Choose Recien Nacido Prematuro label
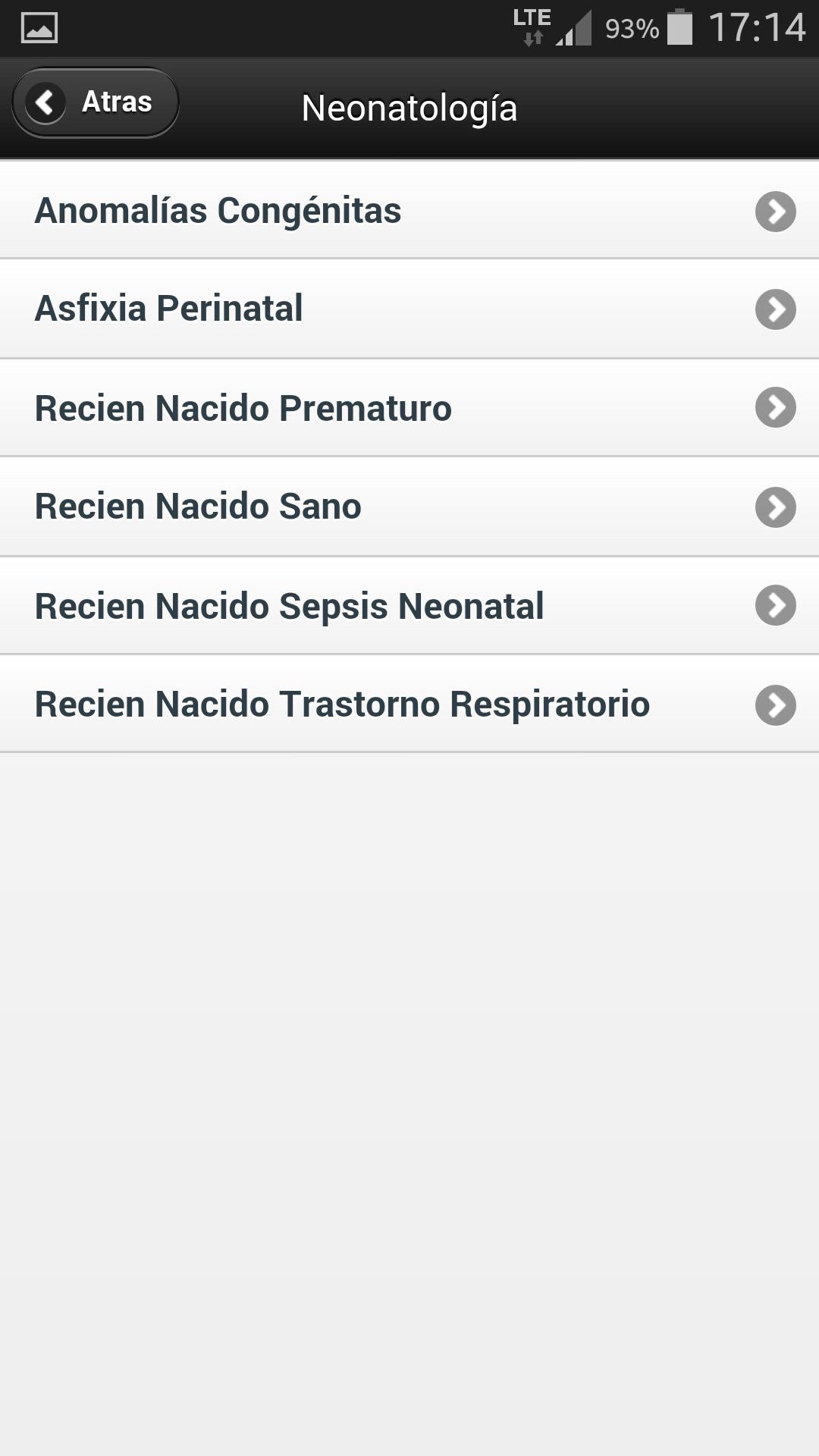 [243, 408]
